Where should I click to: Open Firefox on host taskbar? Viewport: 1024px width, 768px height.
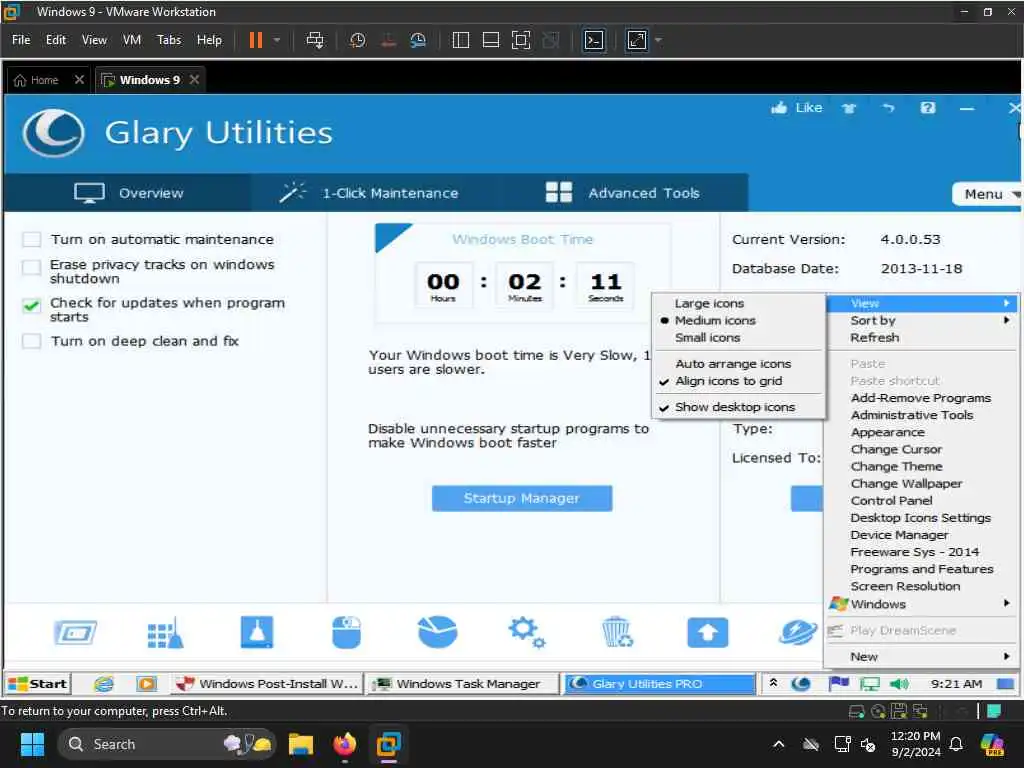pyautogui.click(x=345, y=744)
